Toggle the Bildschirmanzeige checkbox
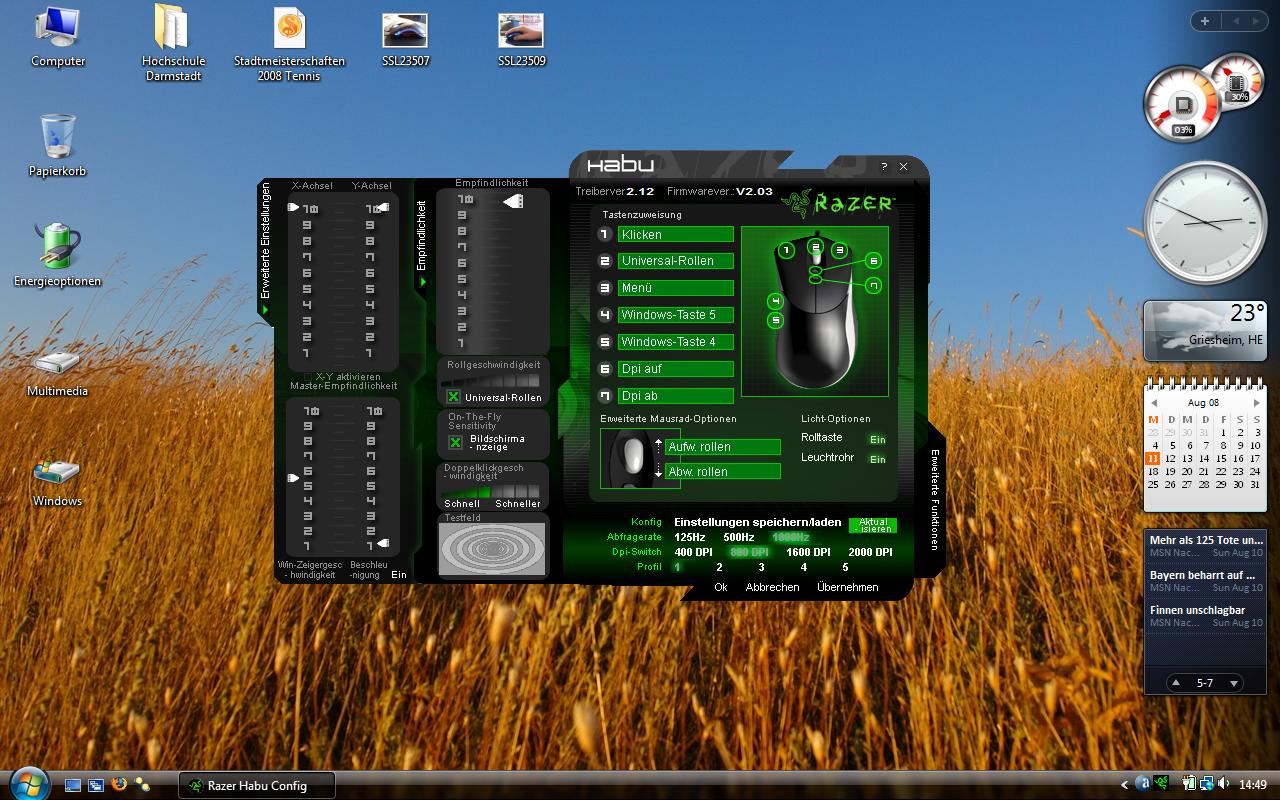 (x=455, y=442)
